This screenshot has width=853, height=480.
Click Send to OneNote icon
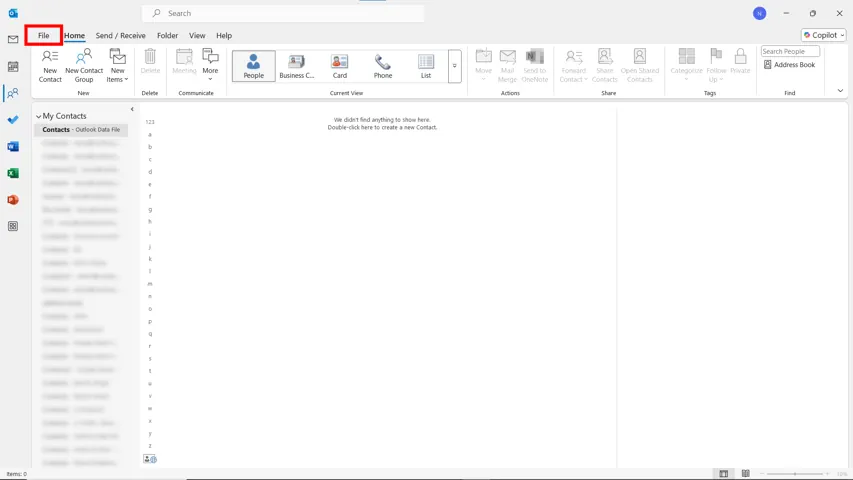[535, 65]
